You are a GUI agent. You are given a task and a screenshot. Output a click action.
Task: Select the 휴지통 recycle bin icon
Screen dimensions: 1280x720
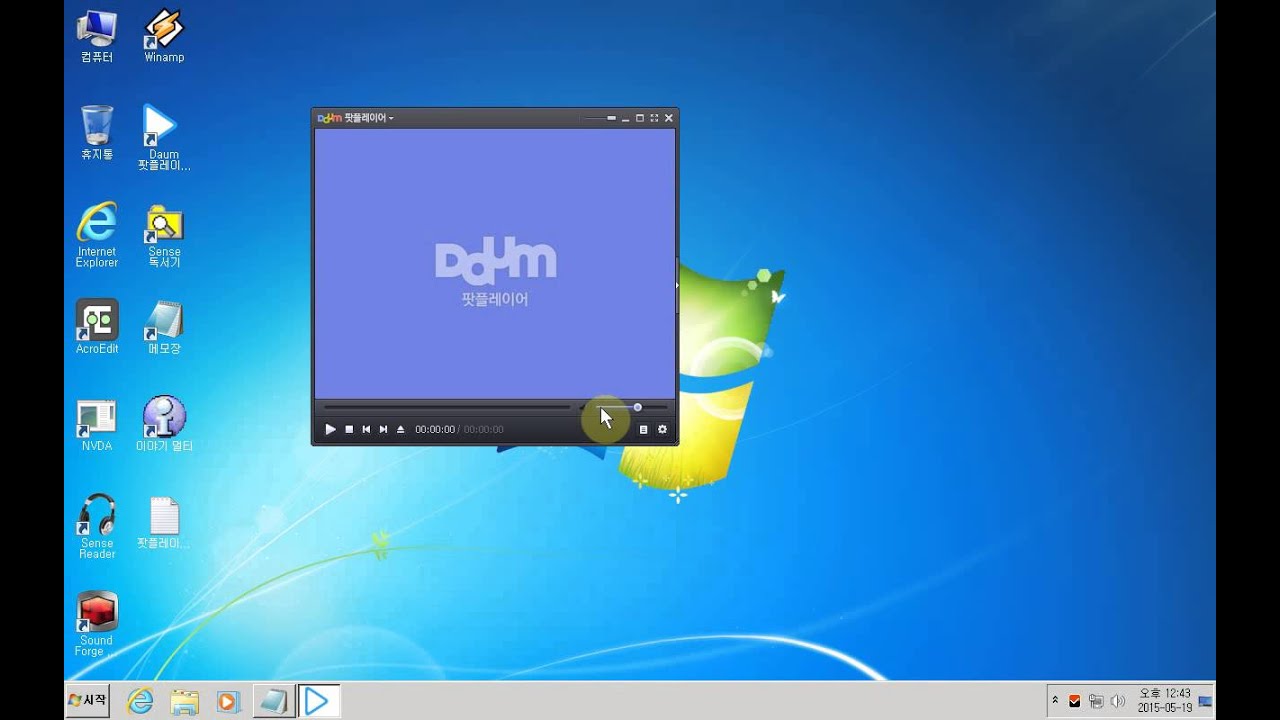[97, 132]
